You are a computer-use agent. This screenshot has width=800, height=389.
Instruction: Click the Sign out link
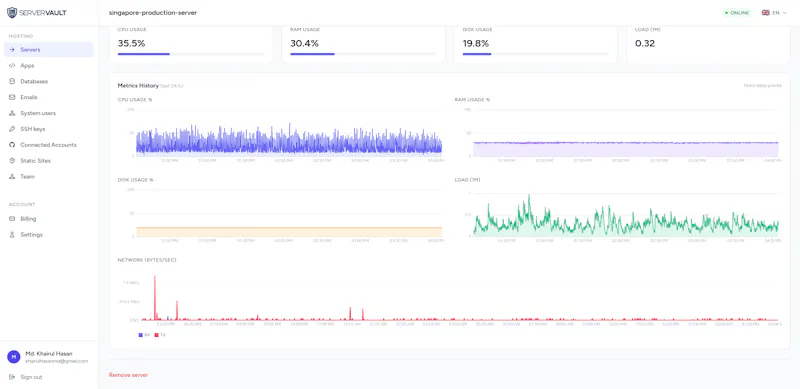[x=31, y=377]
